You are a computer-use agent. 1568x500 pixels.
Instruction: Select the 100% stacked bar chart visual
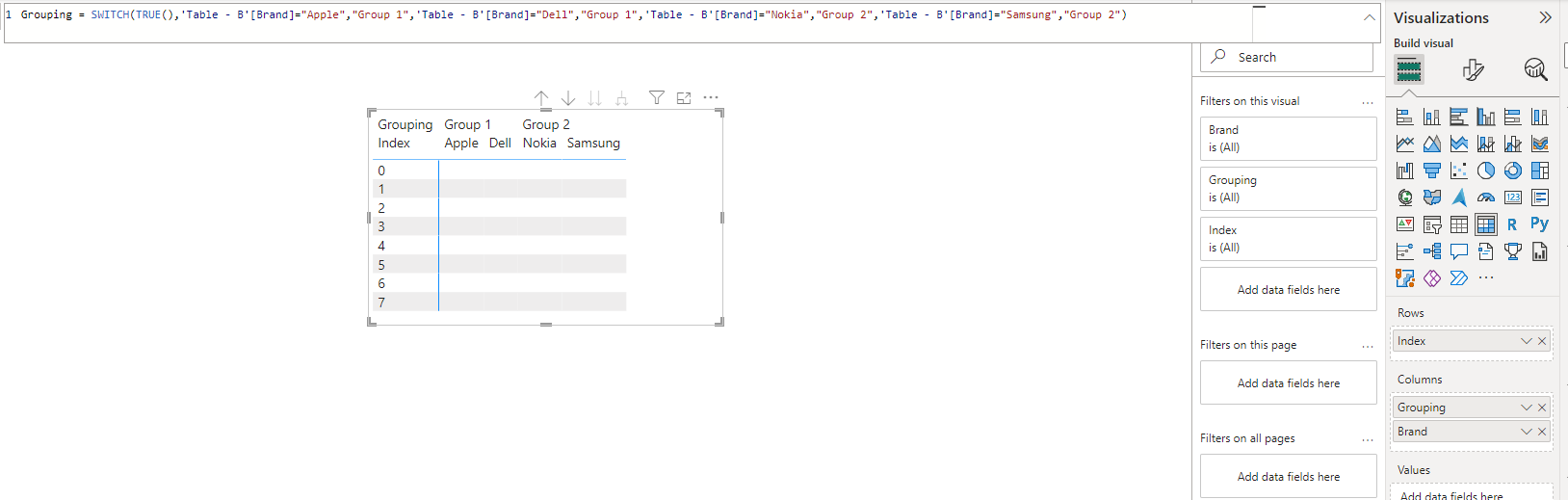coord(1513,118)
